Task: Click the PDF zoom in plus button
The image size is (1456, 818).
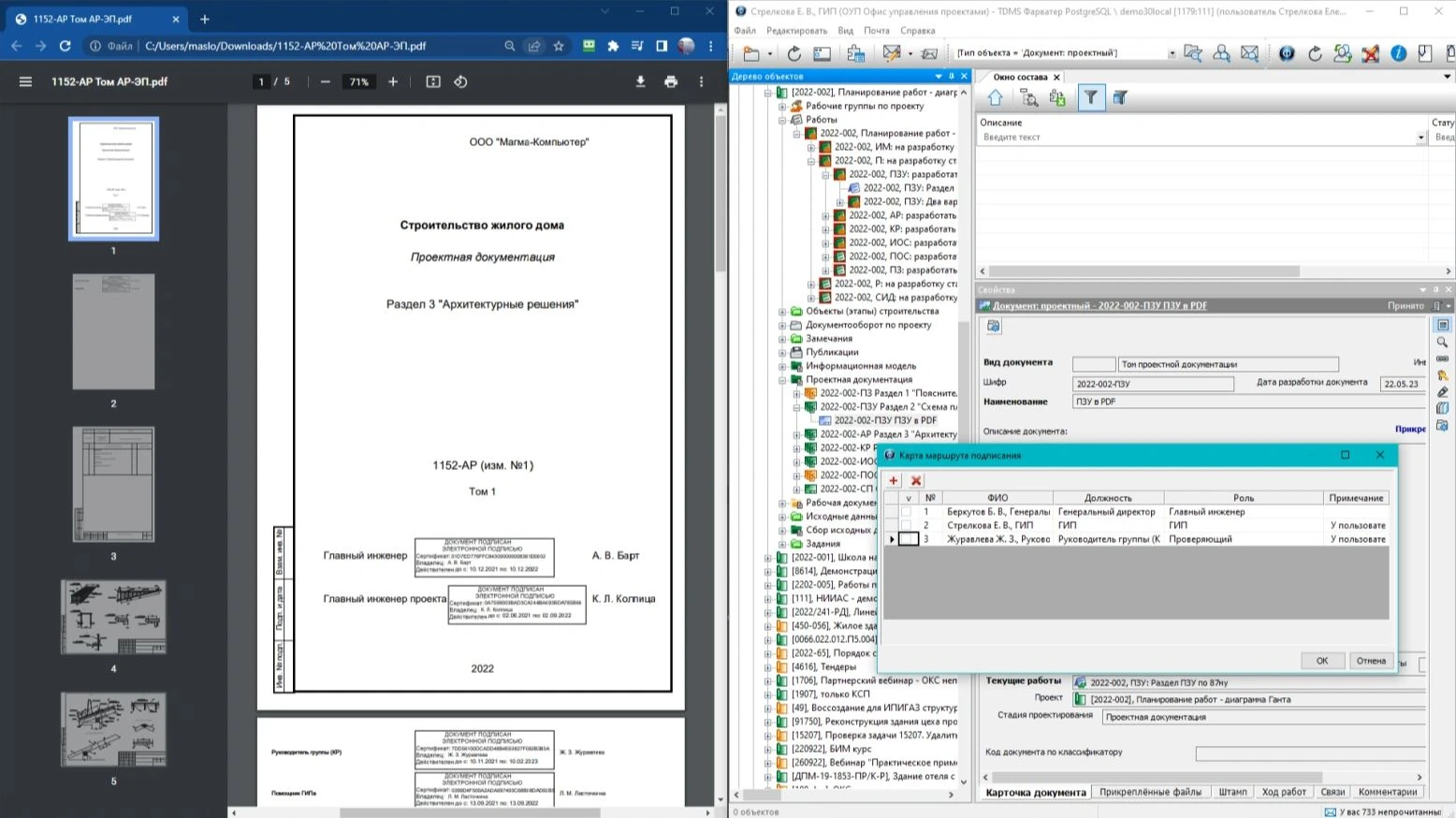Action: pyautogui.click(x=393, y=81)
